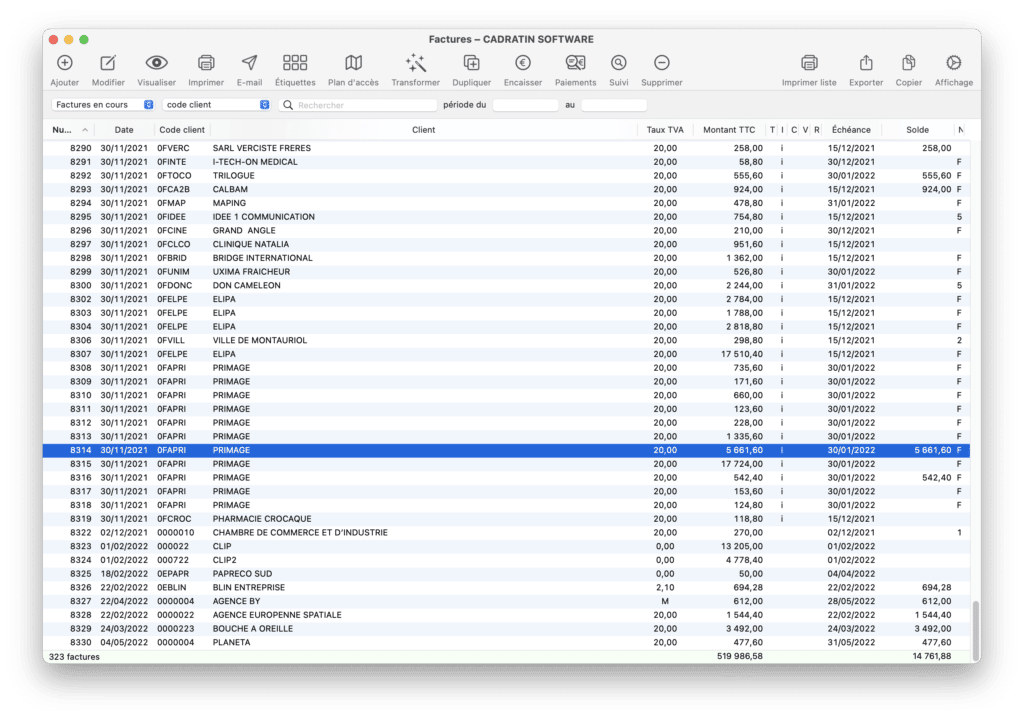The width and height of the screenshot is (1024, 720).
Task: Select the PLANETA invoice row
Action: coord(506,642)
